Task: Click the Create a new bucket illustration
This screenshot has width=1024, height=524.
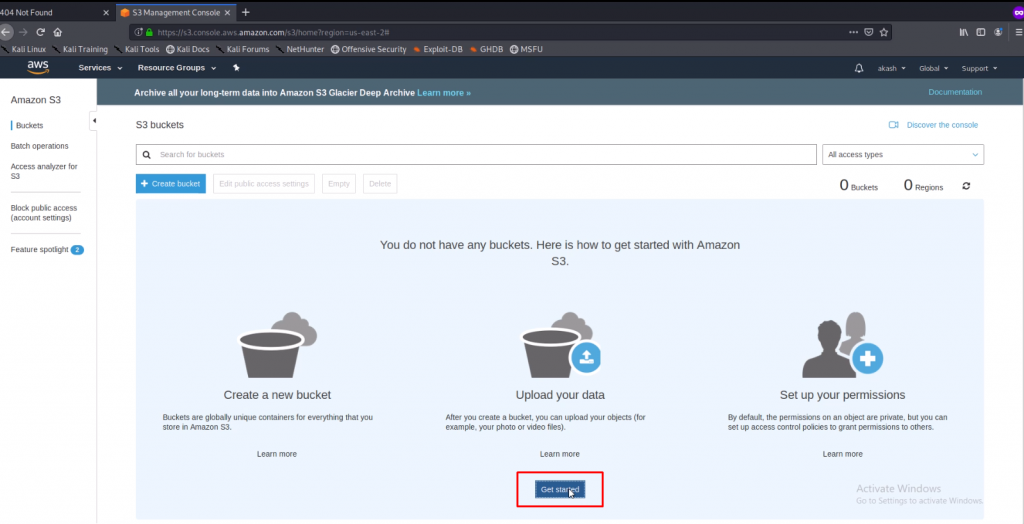Action: click(277, 345)
